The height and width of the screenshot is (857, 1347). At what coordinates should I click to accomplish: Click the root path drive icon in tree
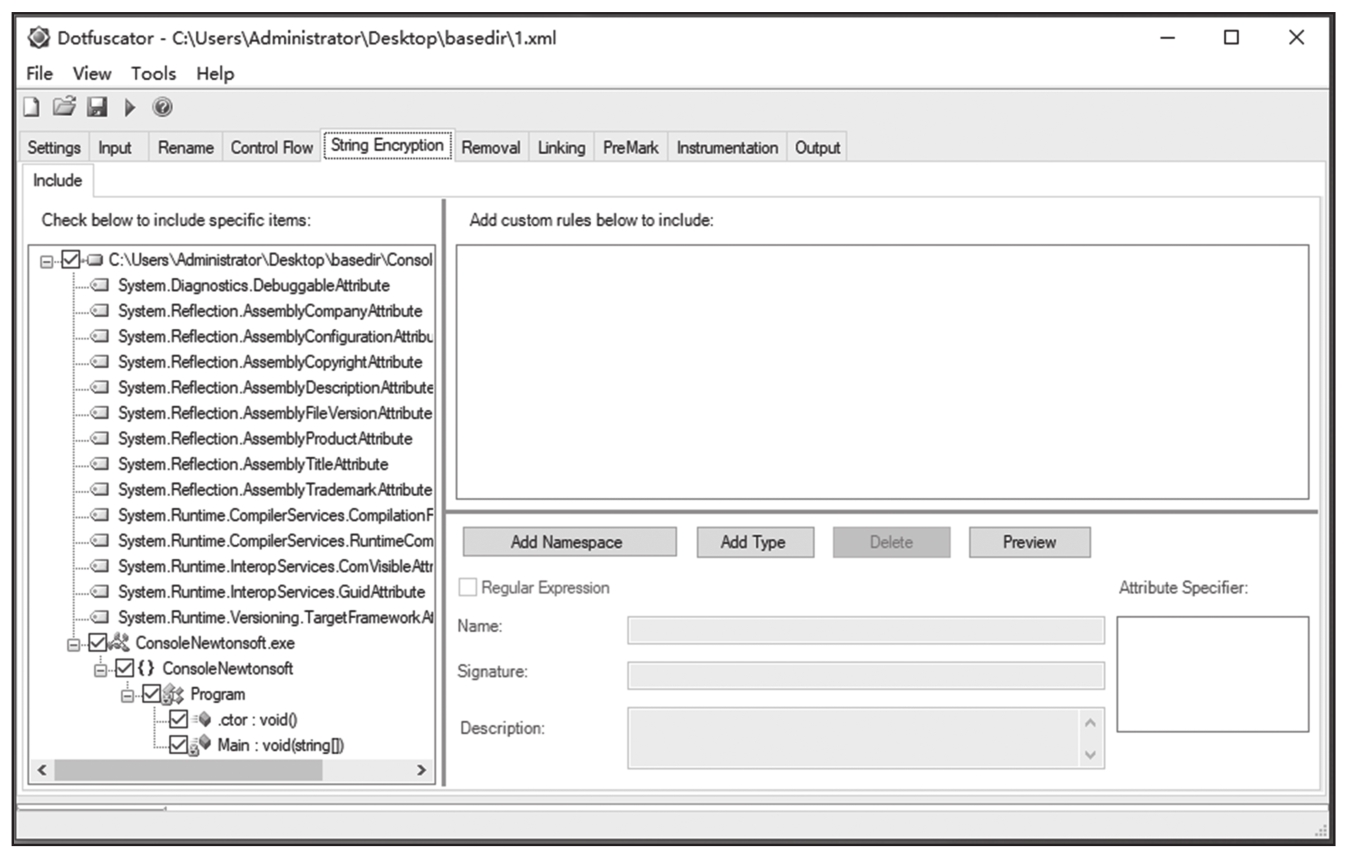click(x=95, y=260)
